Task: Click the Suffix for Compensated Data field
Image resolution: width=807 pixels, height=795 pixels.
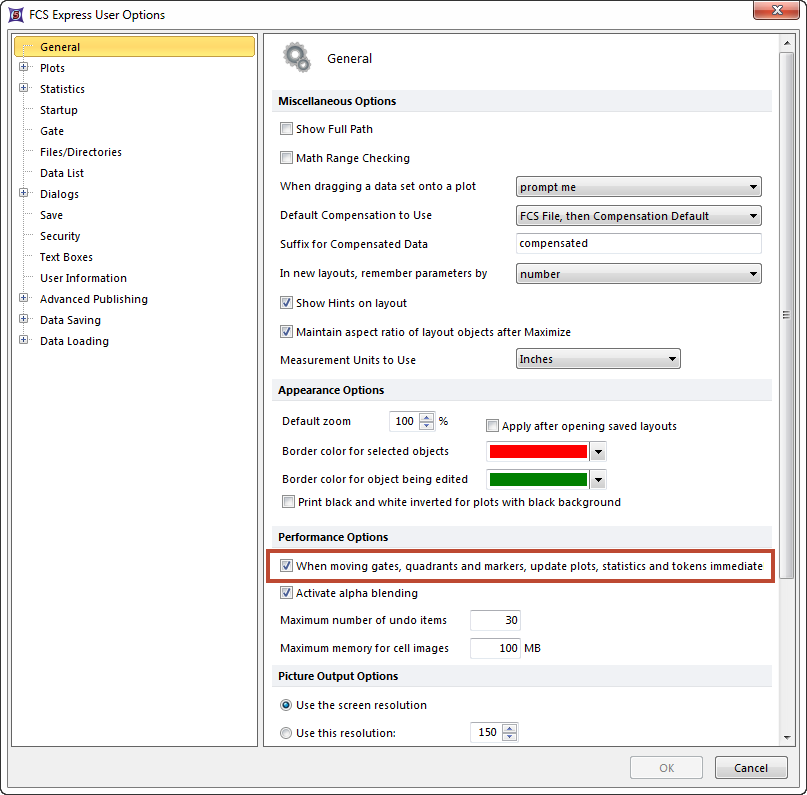Action: point(639,244)
